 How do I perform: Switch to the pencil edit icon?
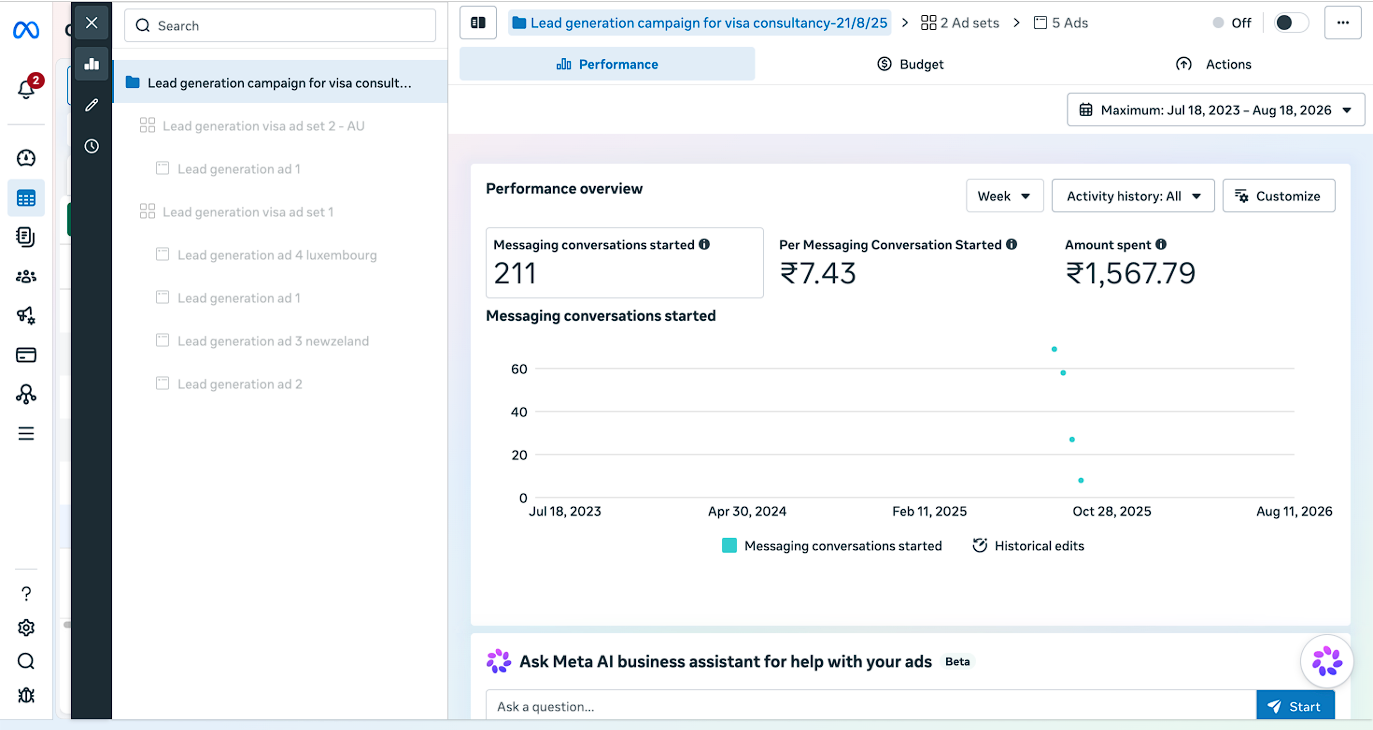click(92, 104)
